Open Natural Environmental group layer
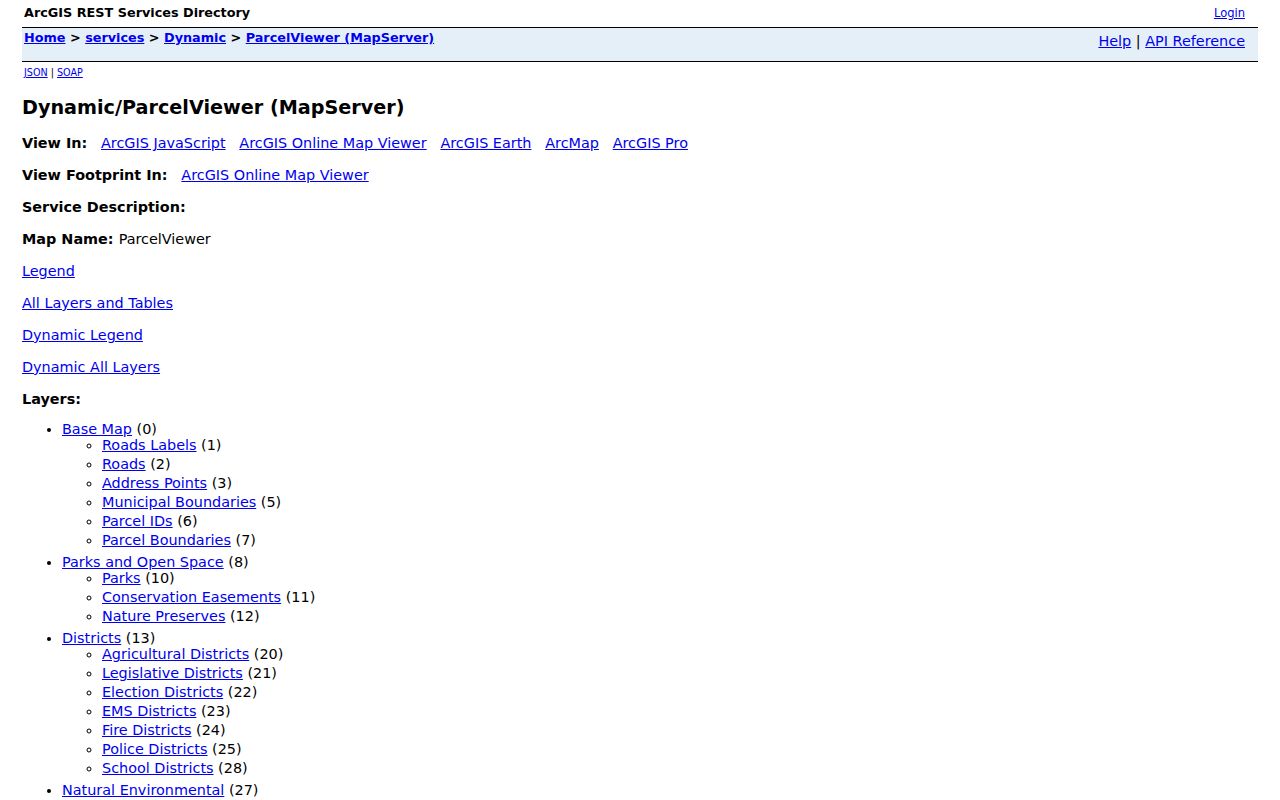 click(x=143, y=790)
